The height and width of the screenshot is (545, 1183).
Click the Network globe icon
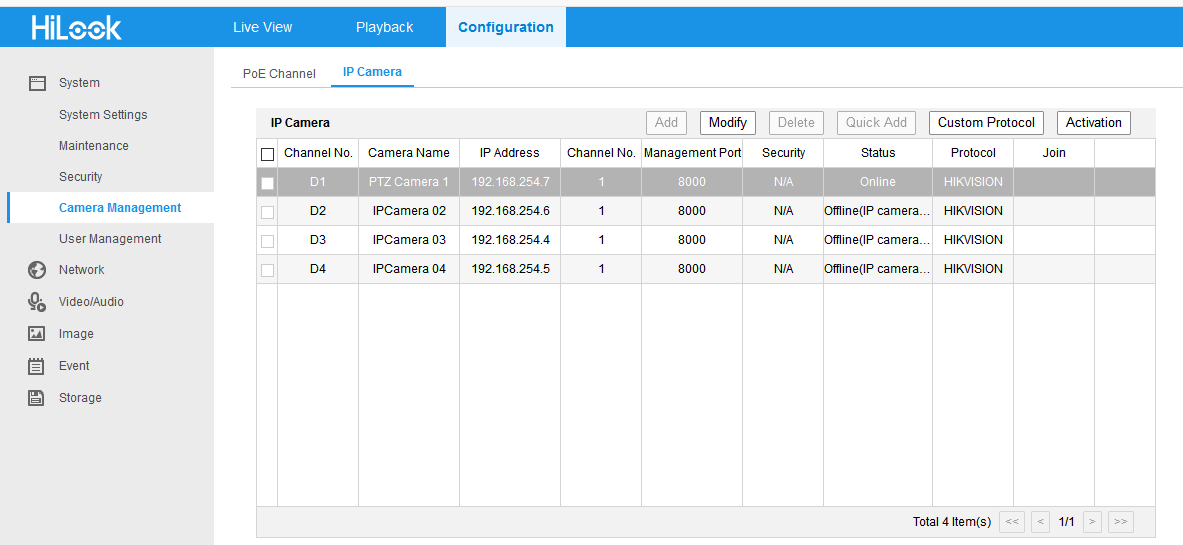tap(37, 270)
